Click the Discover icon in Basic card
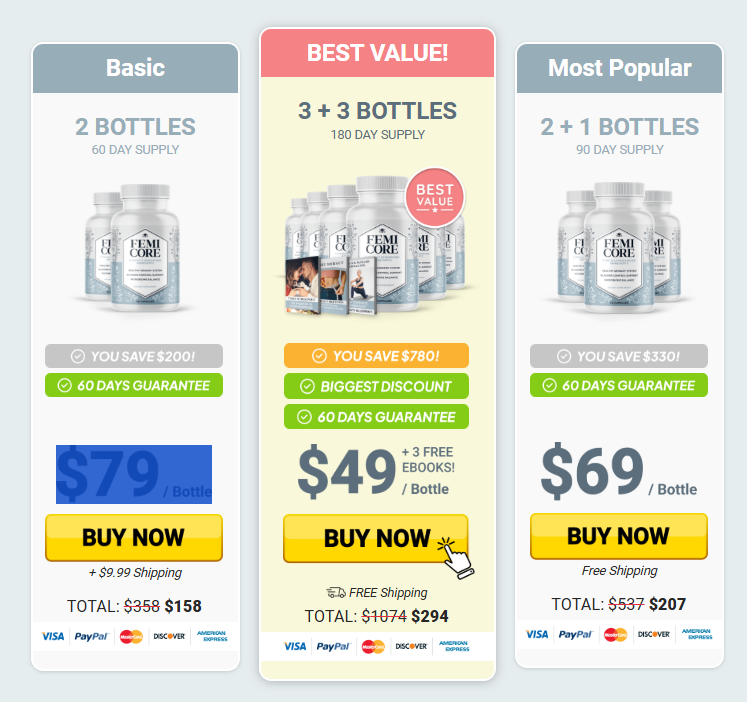 [169, 636]
